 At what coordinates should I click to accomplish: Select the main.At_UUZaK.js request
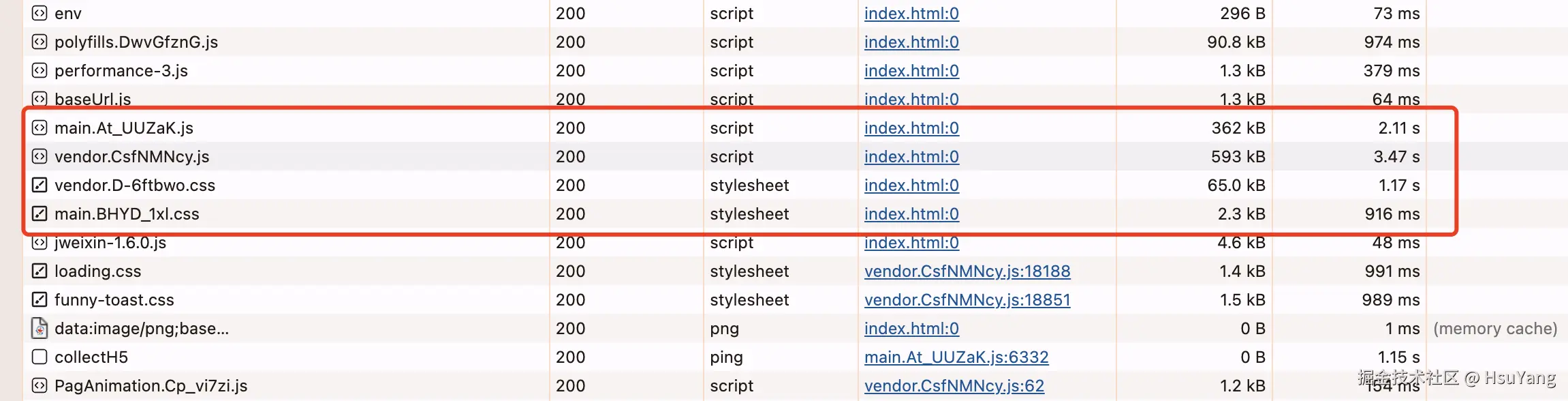tap(124, 128)
